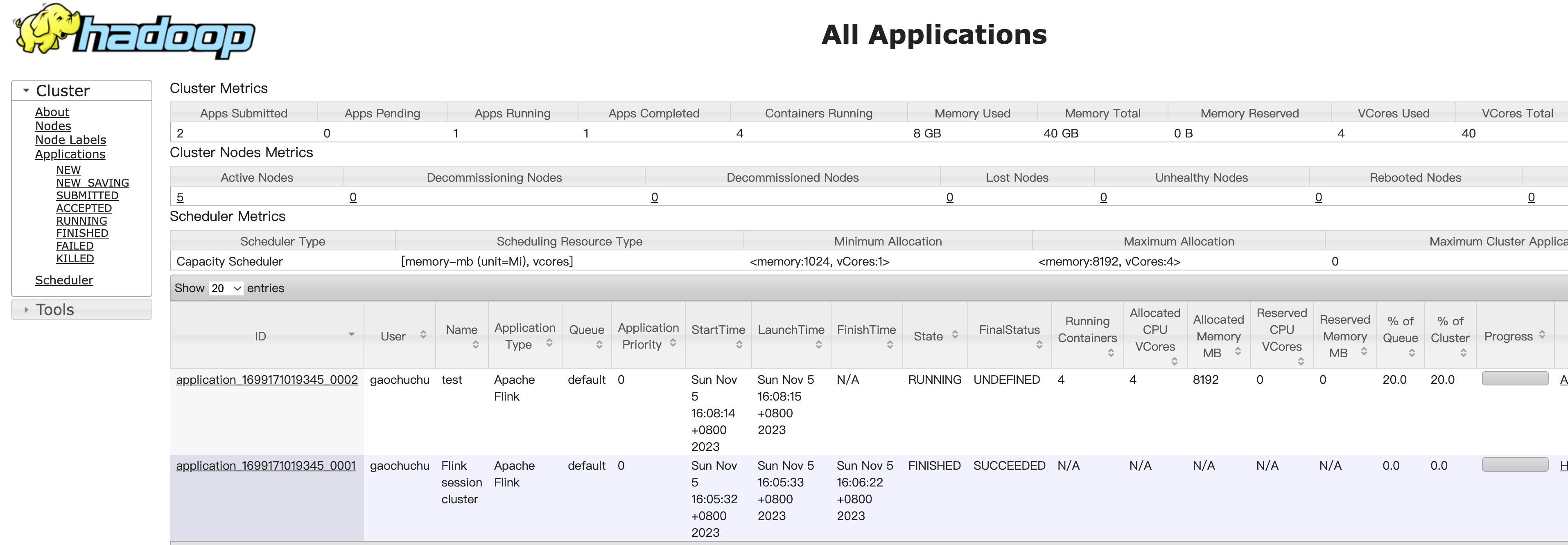Open application_1699171019345_0001 details

tap(265, 466)
